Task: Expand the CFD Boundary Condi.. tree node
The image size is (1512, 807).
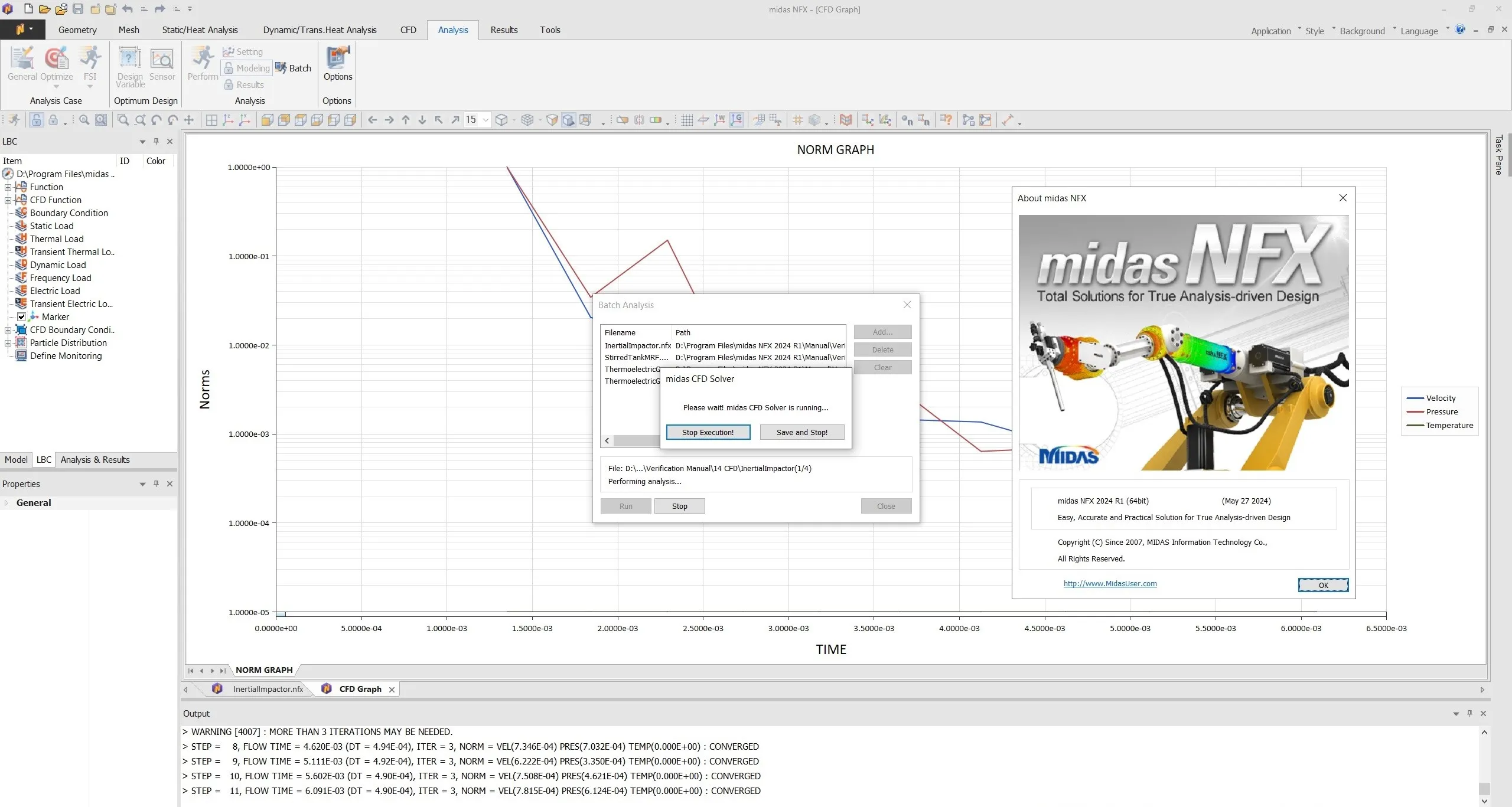Action: point(8,330)
